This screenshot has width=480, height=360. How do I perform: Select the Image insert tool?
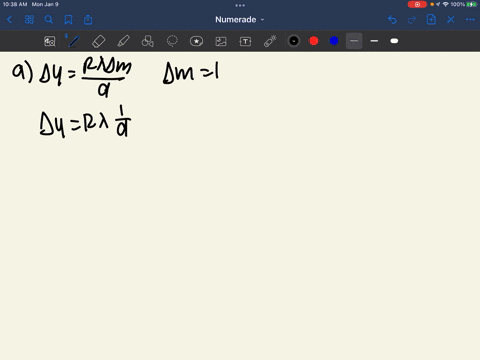coord(221,41)
